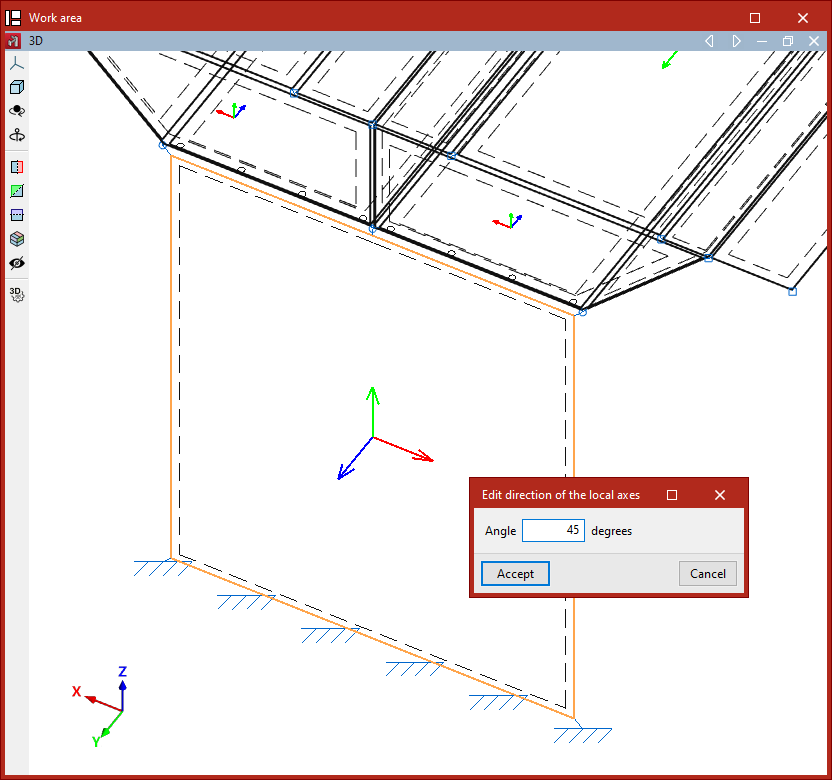This screenshot has height=780, width=832.
Task: Select the 3D tab title
Action: [x=36, y=41]
